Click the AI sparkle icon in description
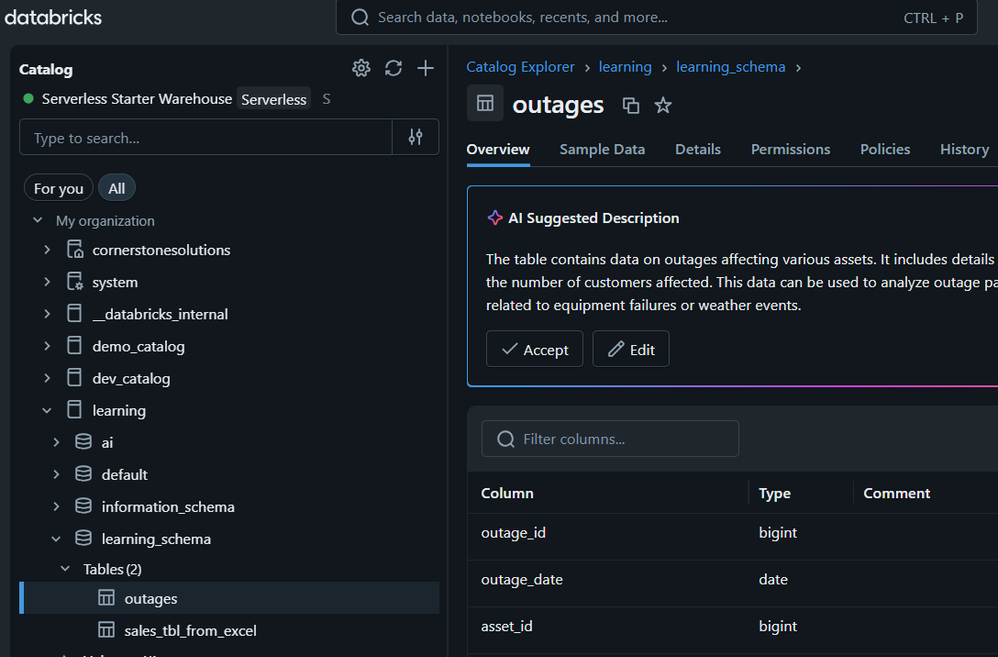Viewport: 998px width, 657px height. click(x=494, y=218)
